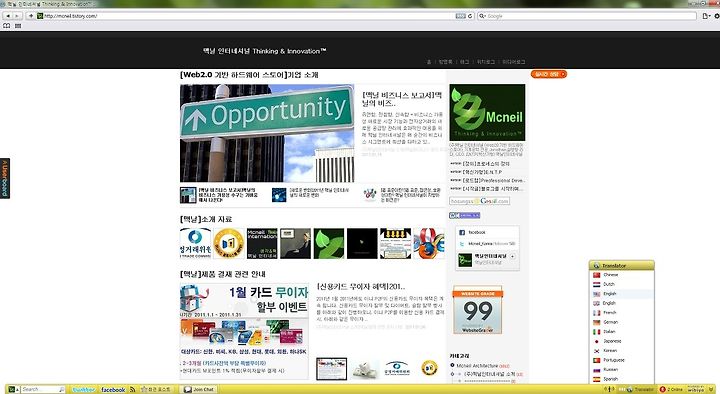This screenshot has height=394, width=720.
Task: Select Russian in the Translator list
Action: click(x=622, y=369)
